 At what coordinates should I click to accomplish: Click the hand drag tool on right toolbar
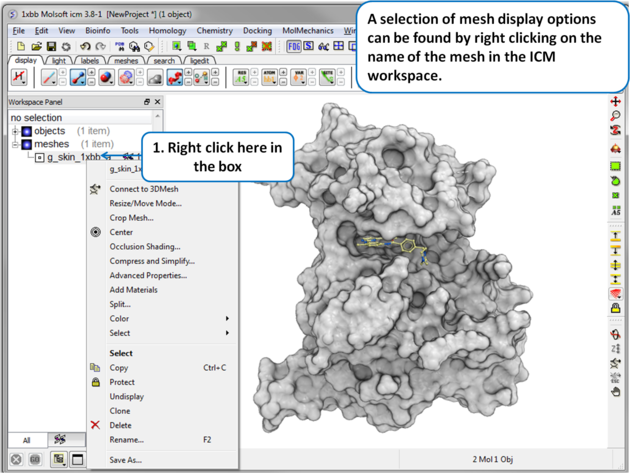click(x=615, y=392)
